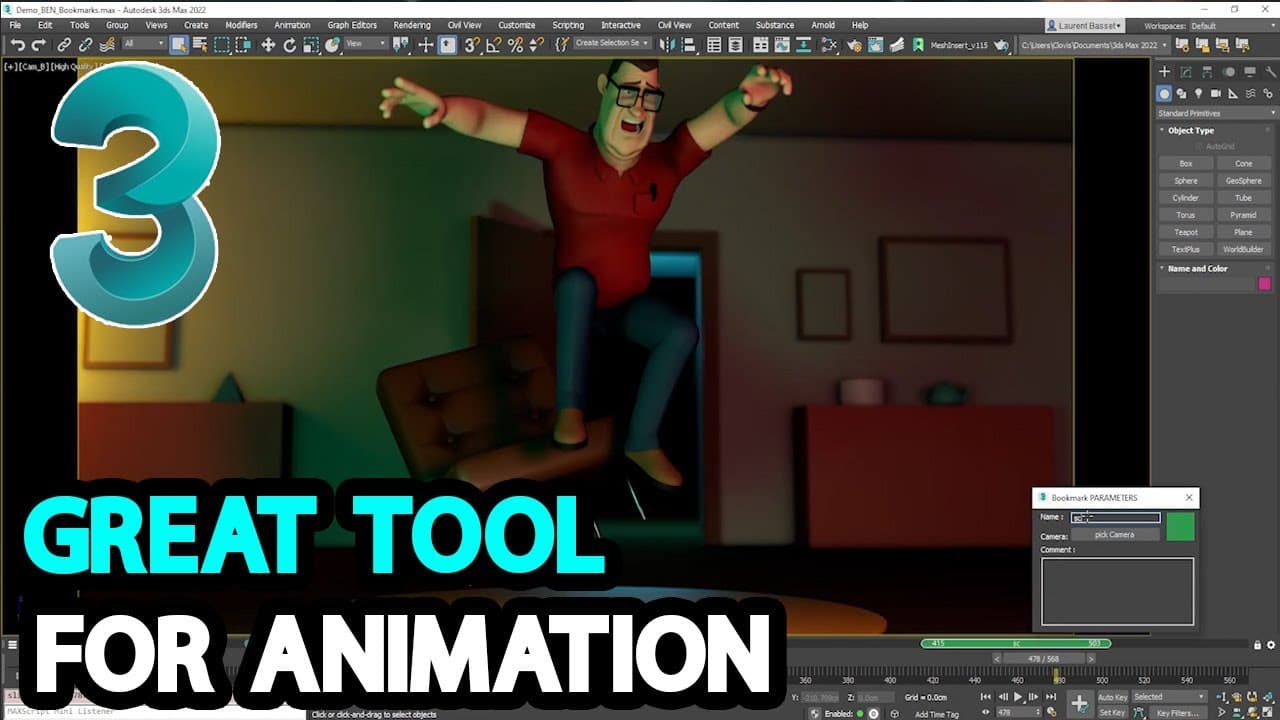Toggle Percent Snap in the toolbar
The height and width of the screenshot is (720, 1280).
pyautogui.click(x=516, y=44)
